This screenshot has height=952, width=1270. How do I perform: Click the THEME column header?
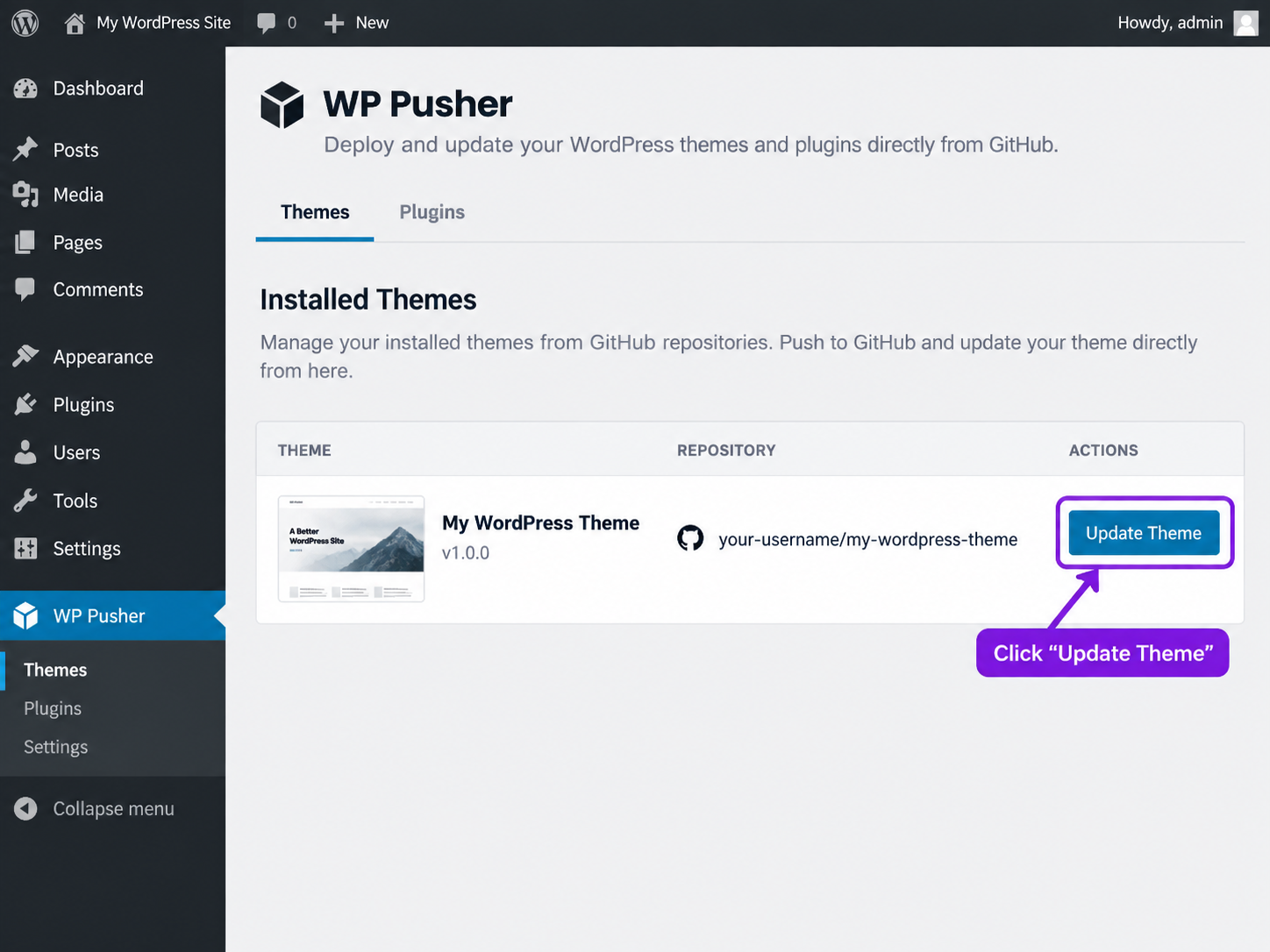(304, 451)
